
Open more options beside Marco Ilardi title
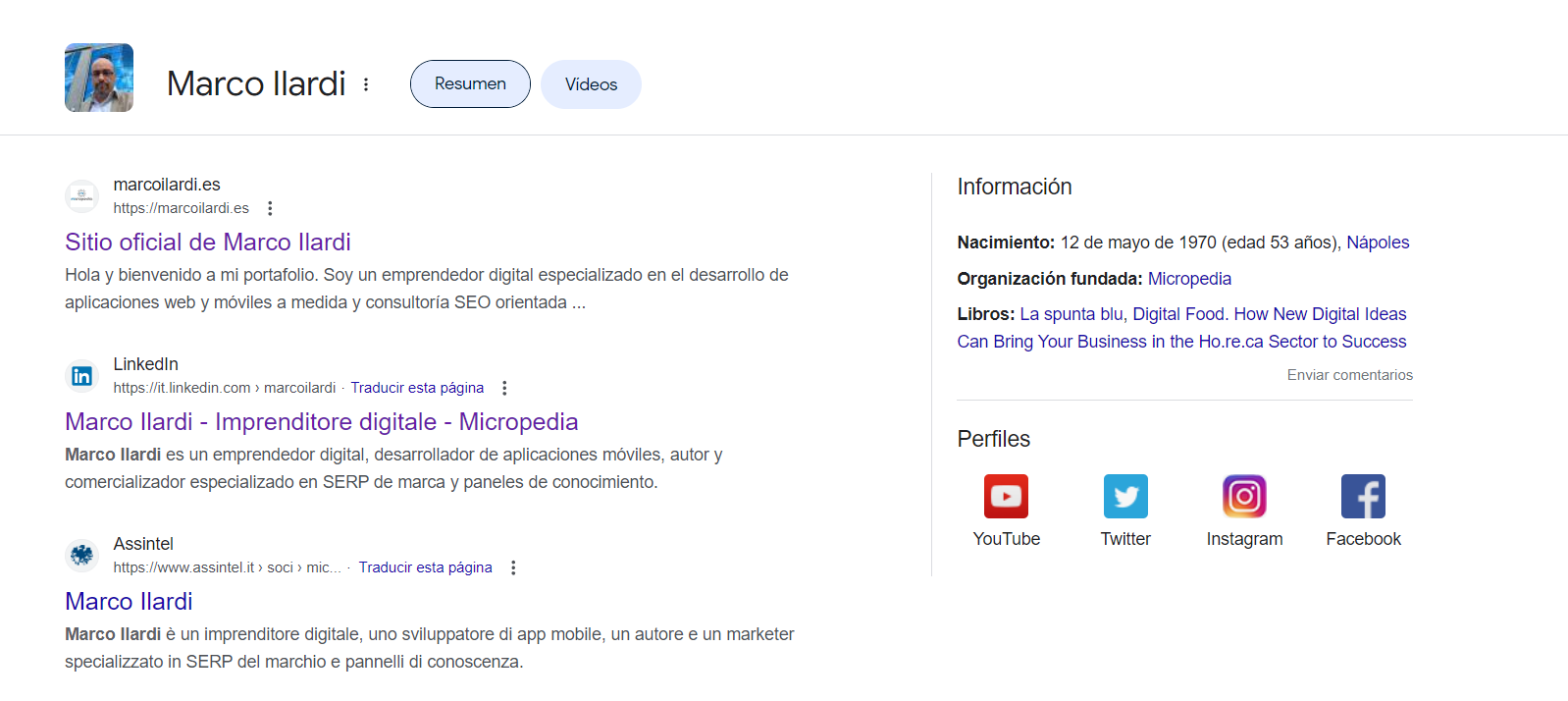coord(366,84)
